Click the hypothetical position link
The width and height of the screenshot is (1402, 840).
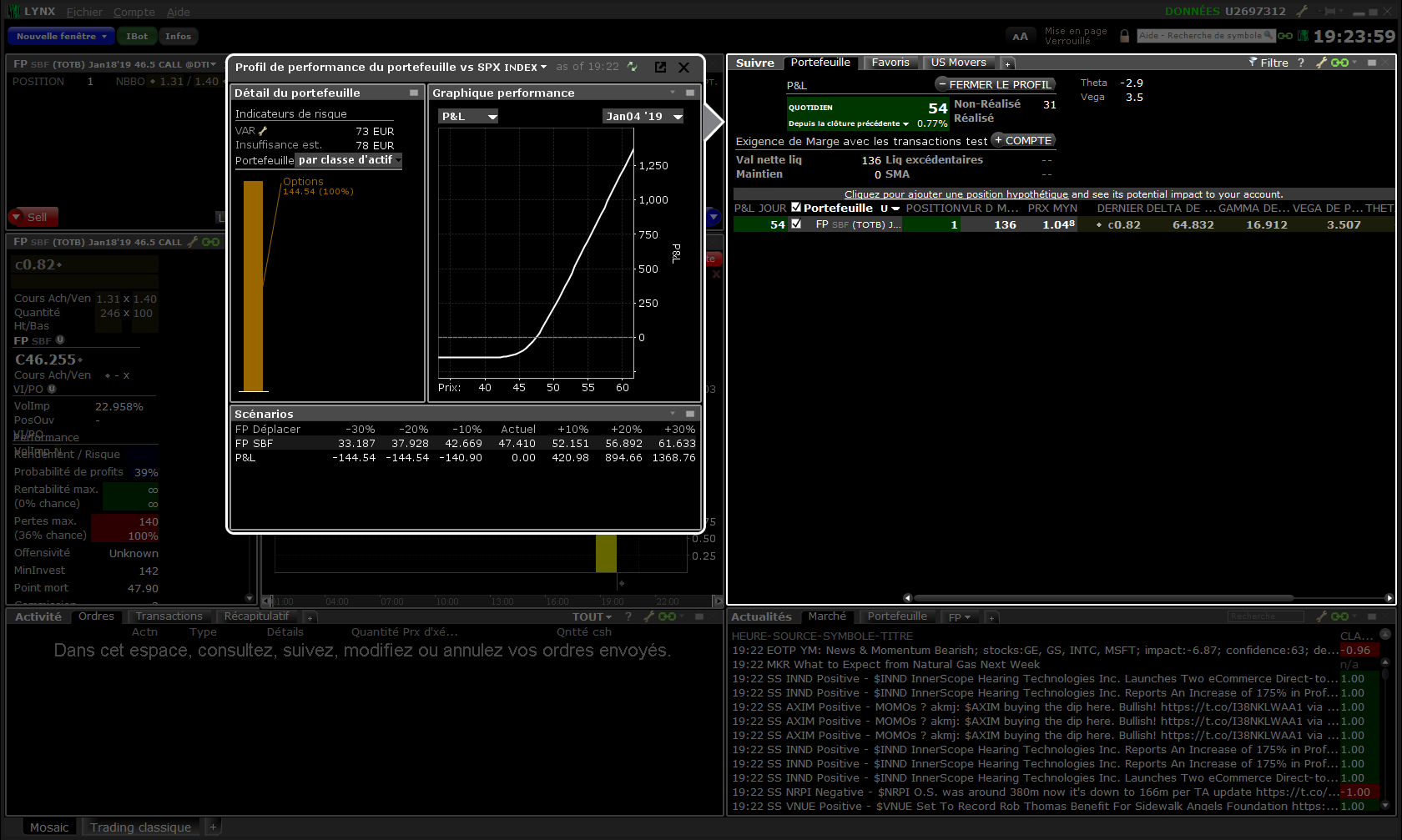[956, 194]
